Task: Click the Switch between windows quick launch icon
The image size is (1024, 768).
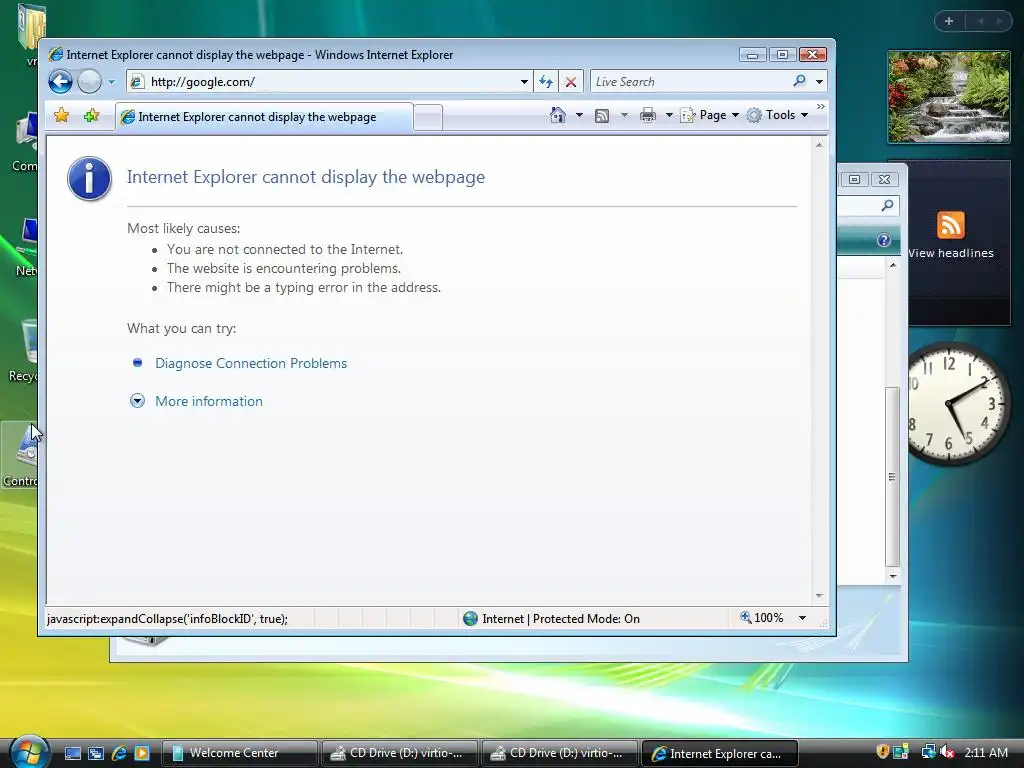Action: click(95, 753)
